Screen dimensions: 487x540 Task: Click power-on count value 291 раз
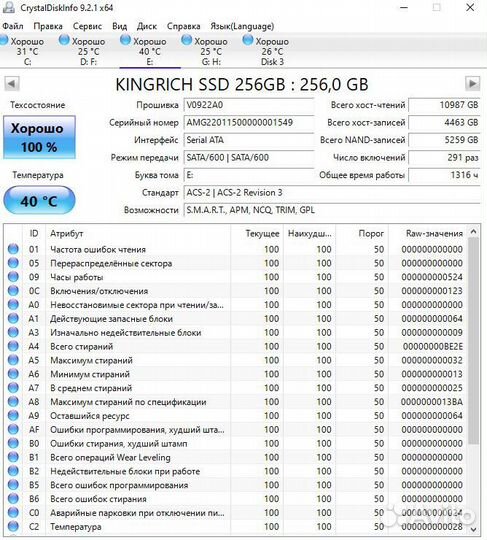444,157
